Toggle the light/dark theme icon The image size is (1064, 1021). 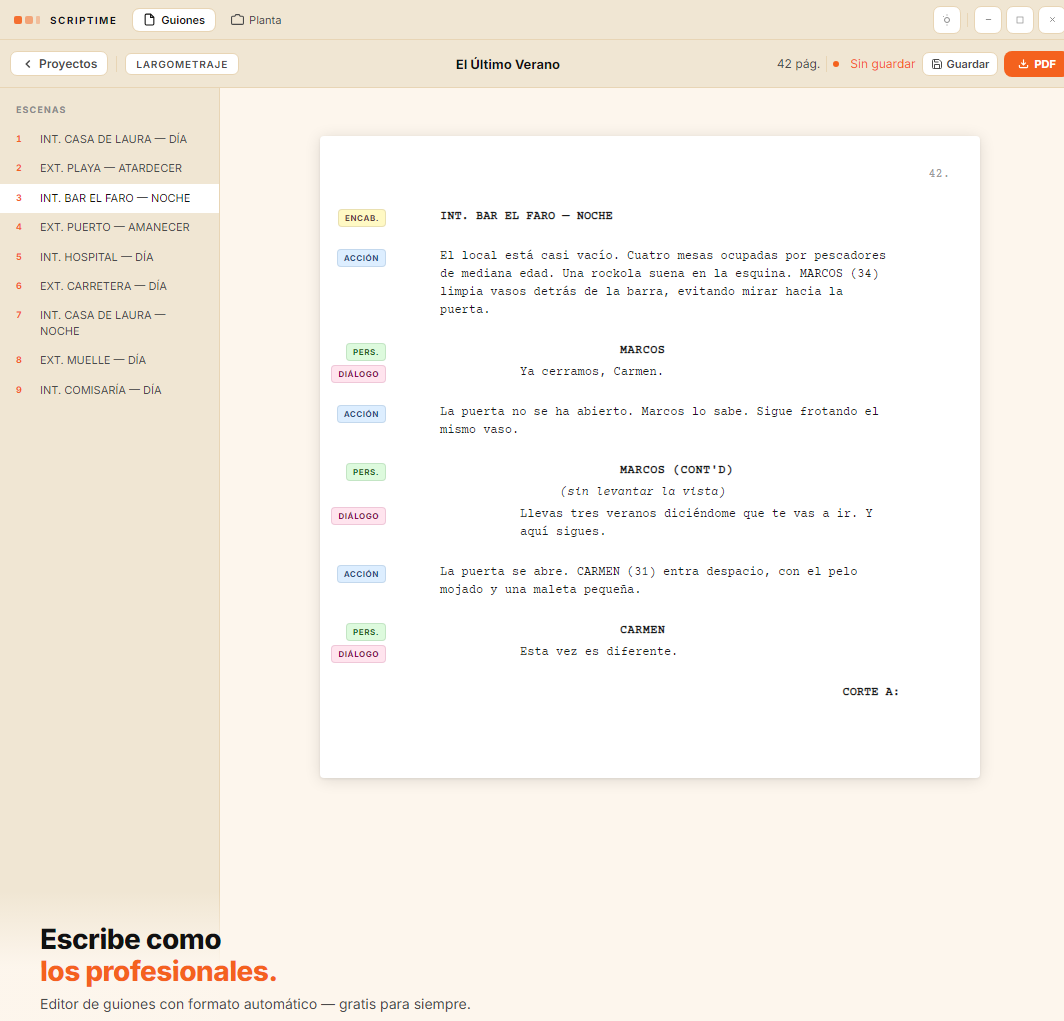947,20
